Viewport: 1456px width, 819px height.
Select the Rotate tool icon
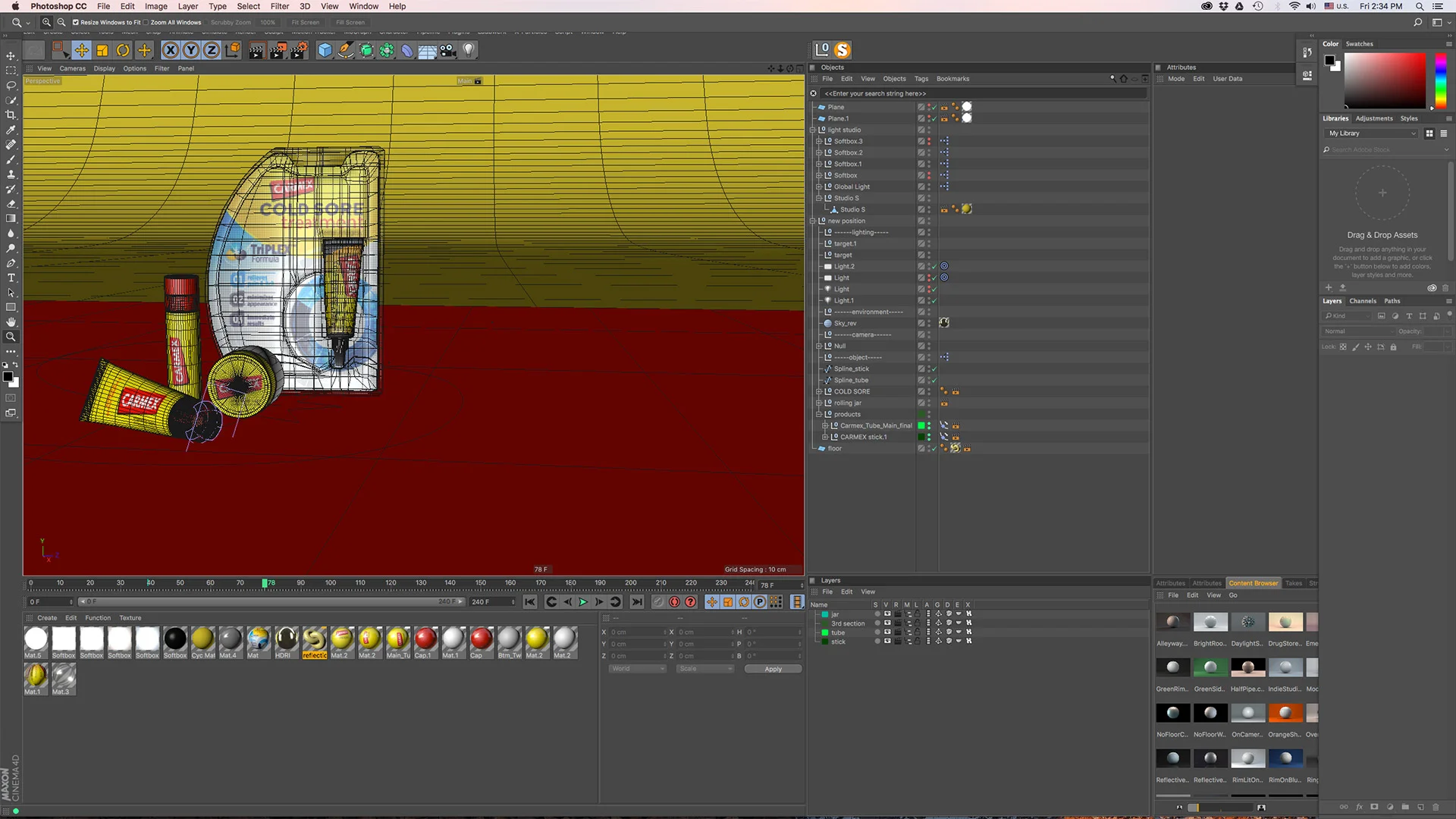(x=123, y=50)
